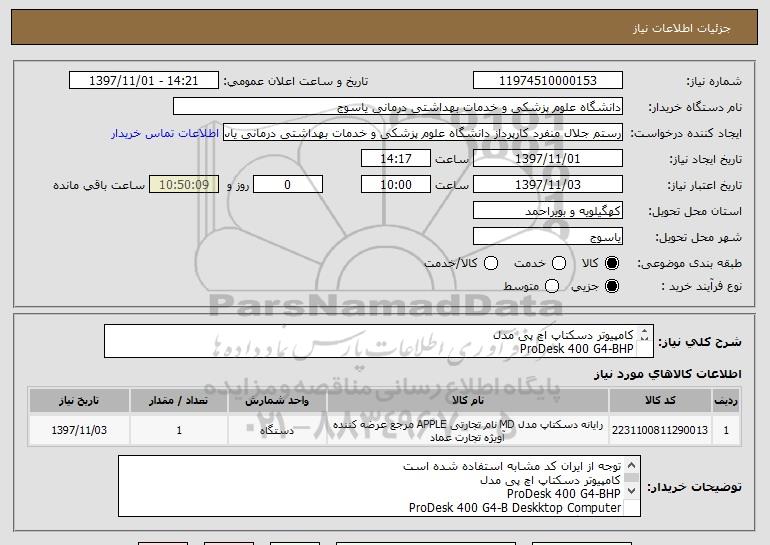The image size is (770, 545).
Task: Click validity time field 10:00
Action: point(396,185)
